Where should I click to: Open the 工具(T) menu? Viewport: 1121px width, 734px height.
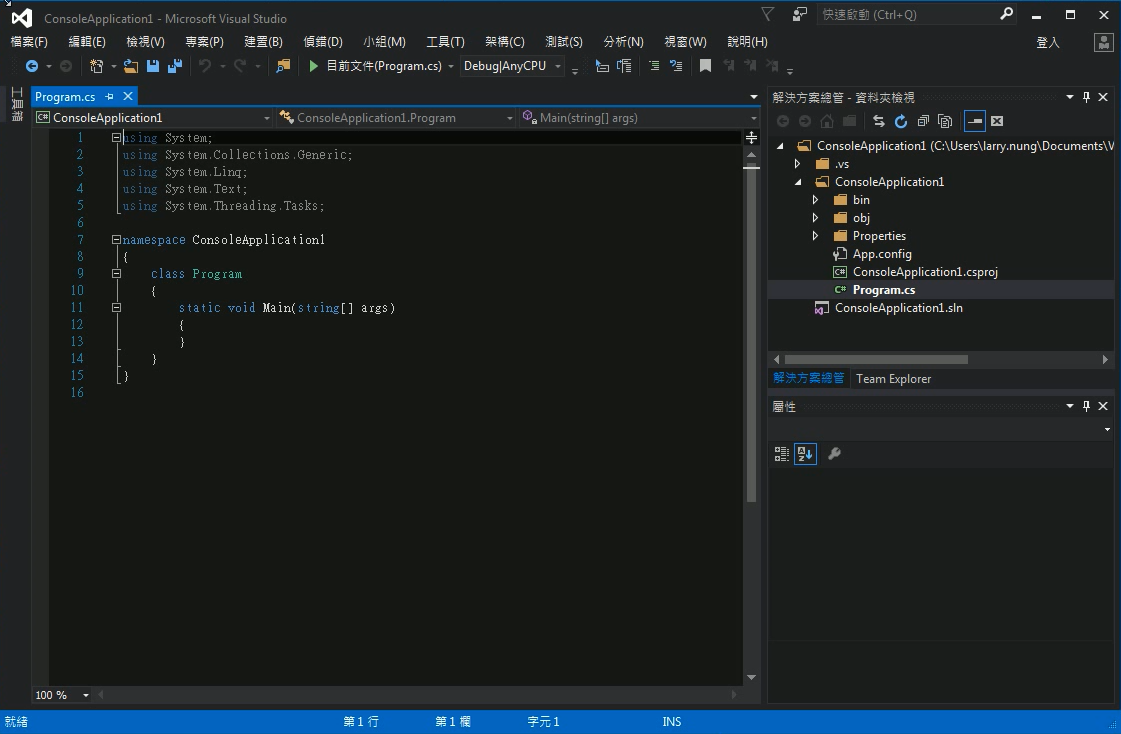(x=445, y=41)
